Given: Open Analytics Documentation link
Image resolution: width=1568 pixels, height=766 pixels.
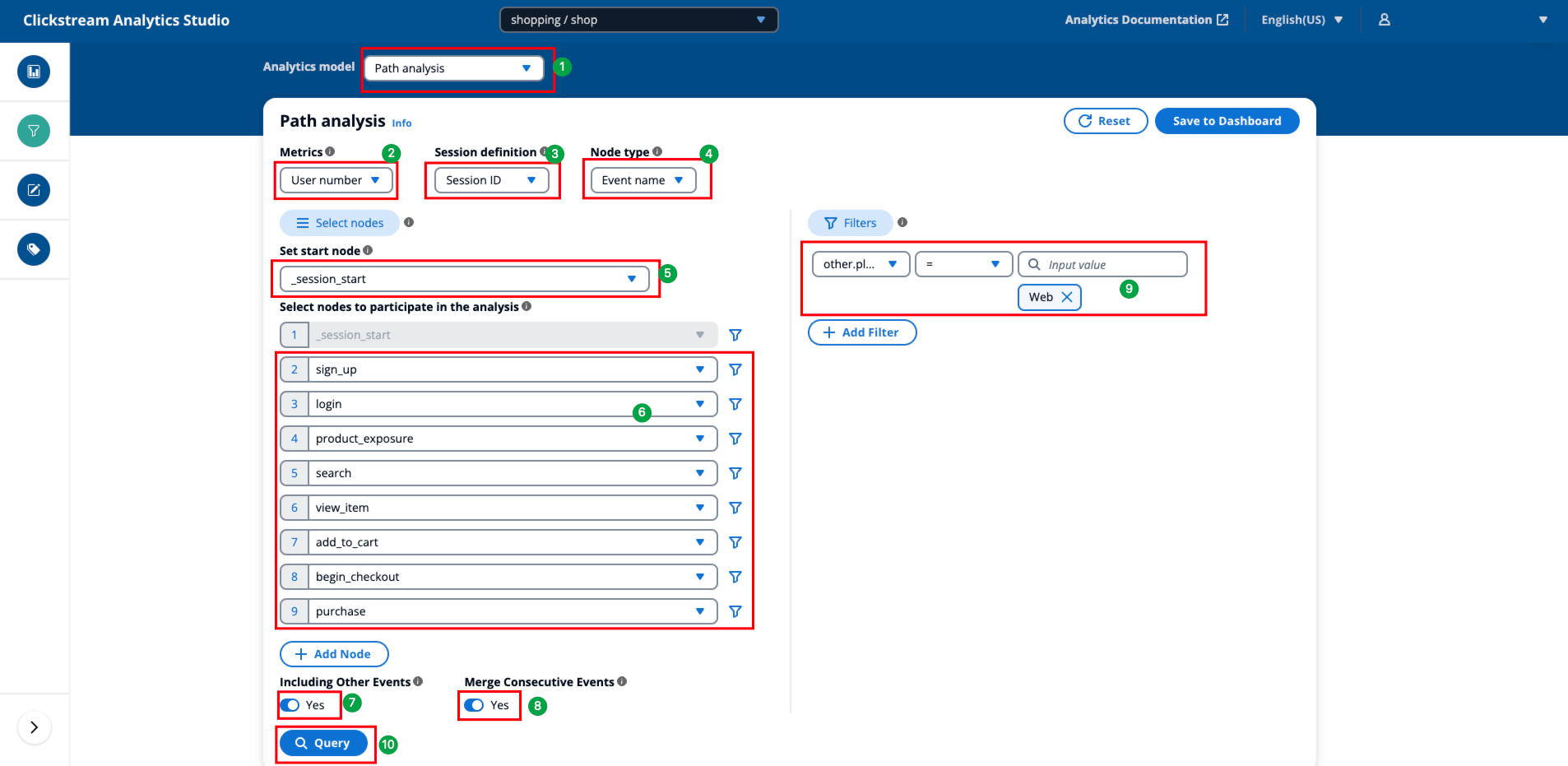Looking at the screenshot, I should click(1147, 20).
